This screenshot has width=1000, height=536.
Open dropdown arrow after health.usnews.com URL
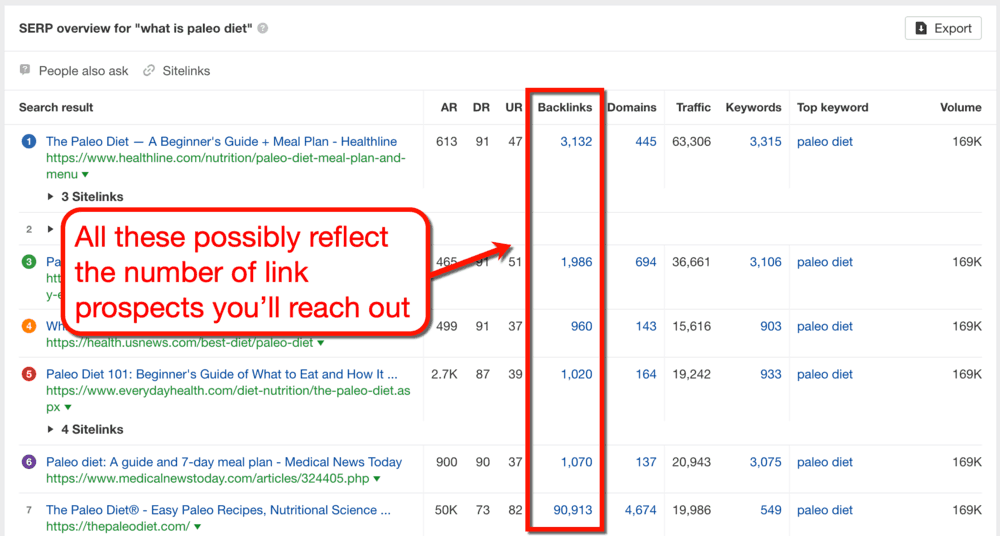(x=321, y=343)
